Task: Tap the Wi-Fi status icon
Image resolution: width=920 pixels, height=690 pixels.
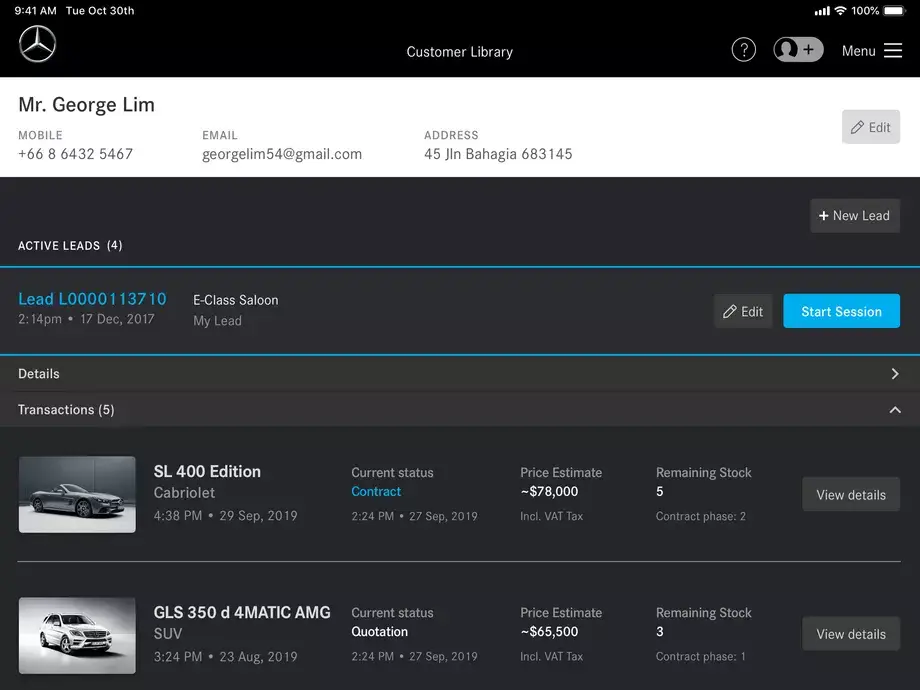Action: point(840,11)
